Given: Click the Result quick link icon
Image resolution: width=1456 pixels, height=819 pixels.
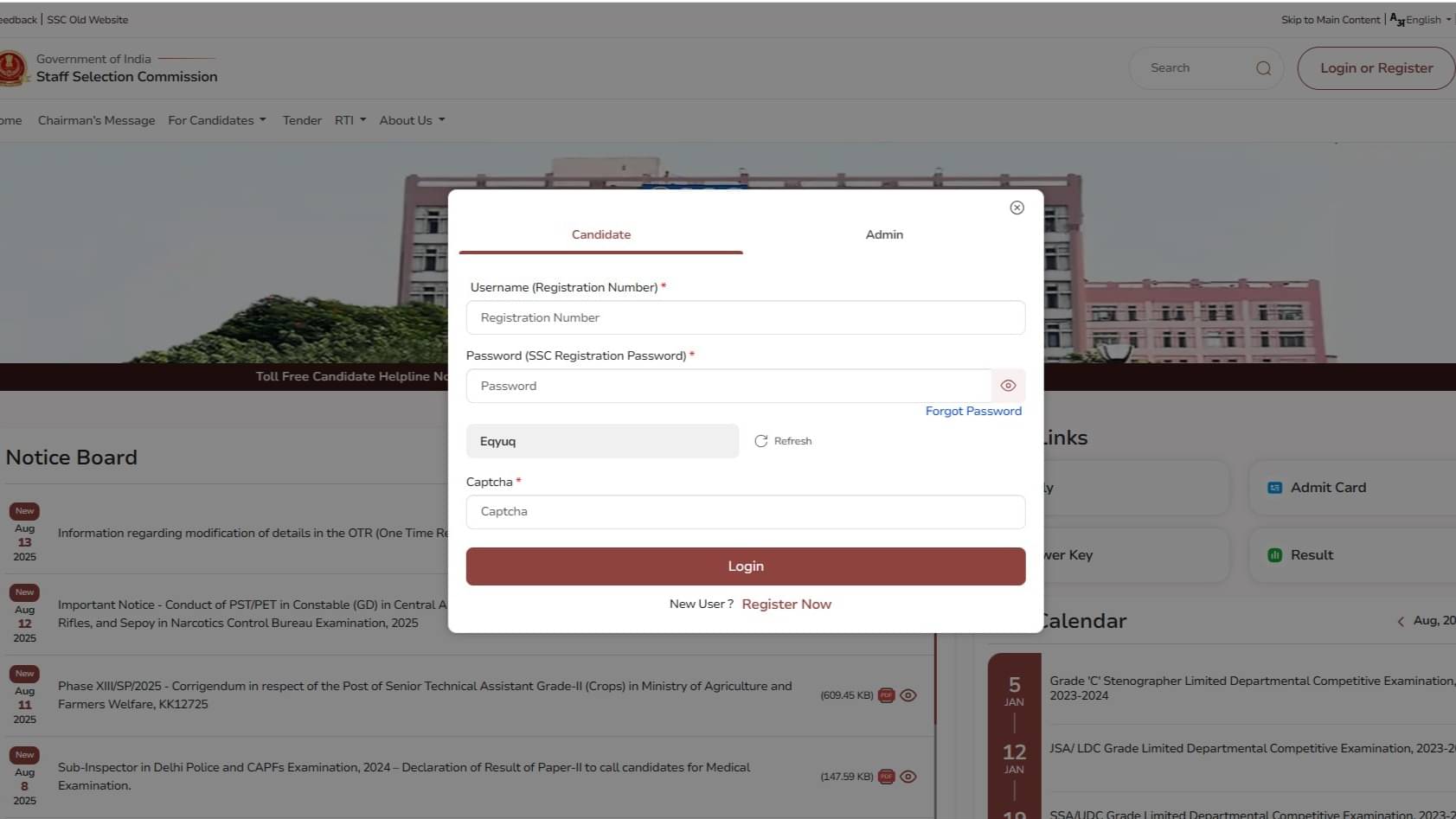Looking at the screenshot, I should click(1273, 554).
